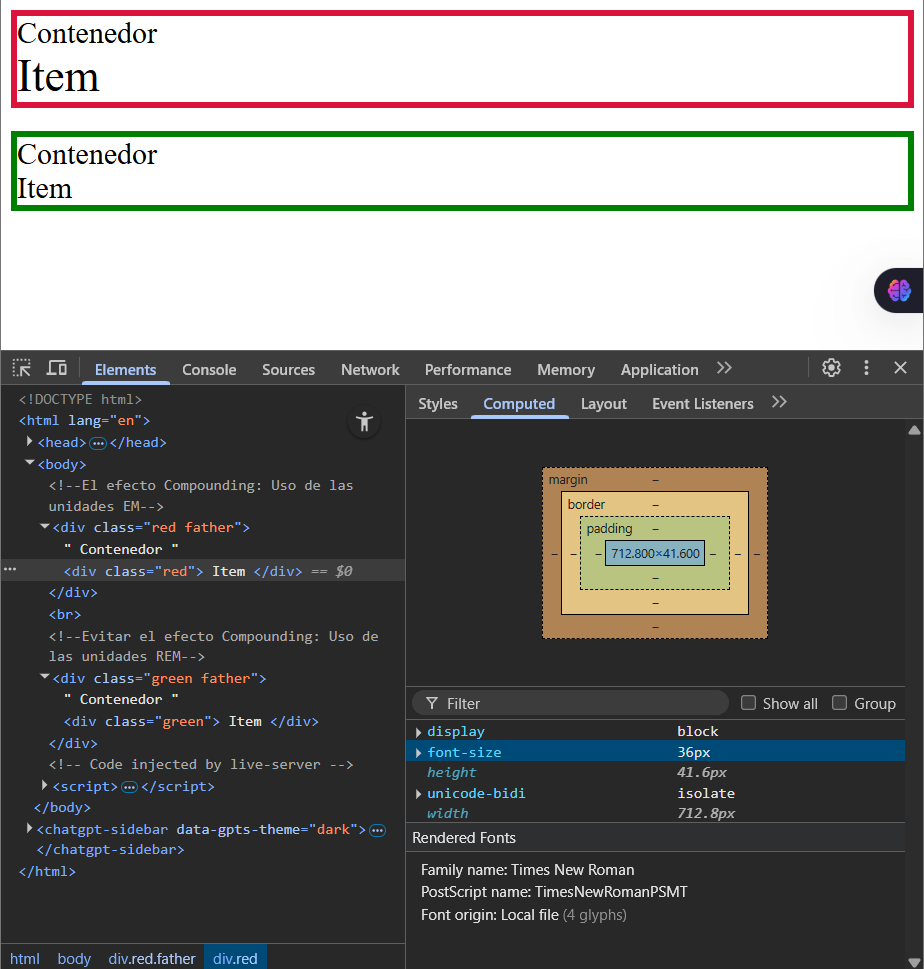
Task: Expand the font-size computed property
Action: (418, 753)
